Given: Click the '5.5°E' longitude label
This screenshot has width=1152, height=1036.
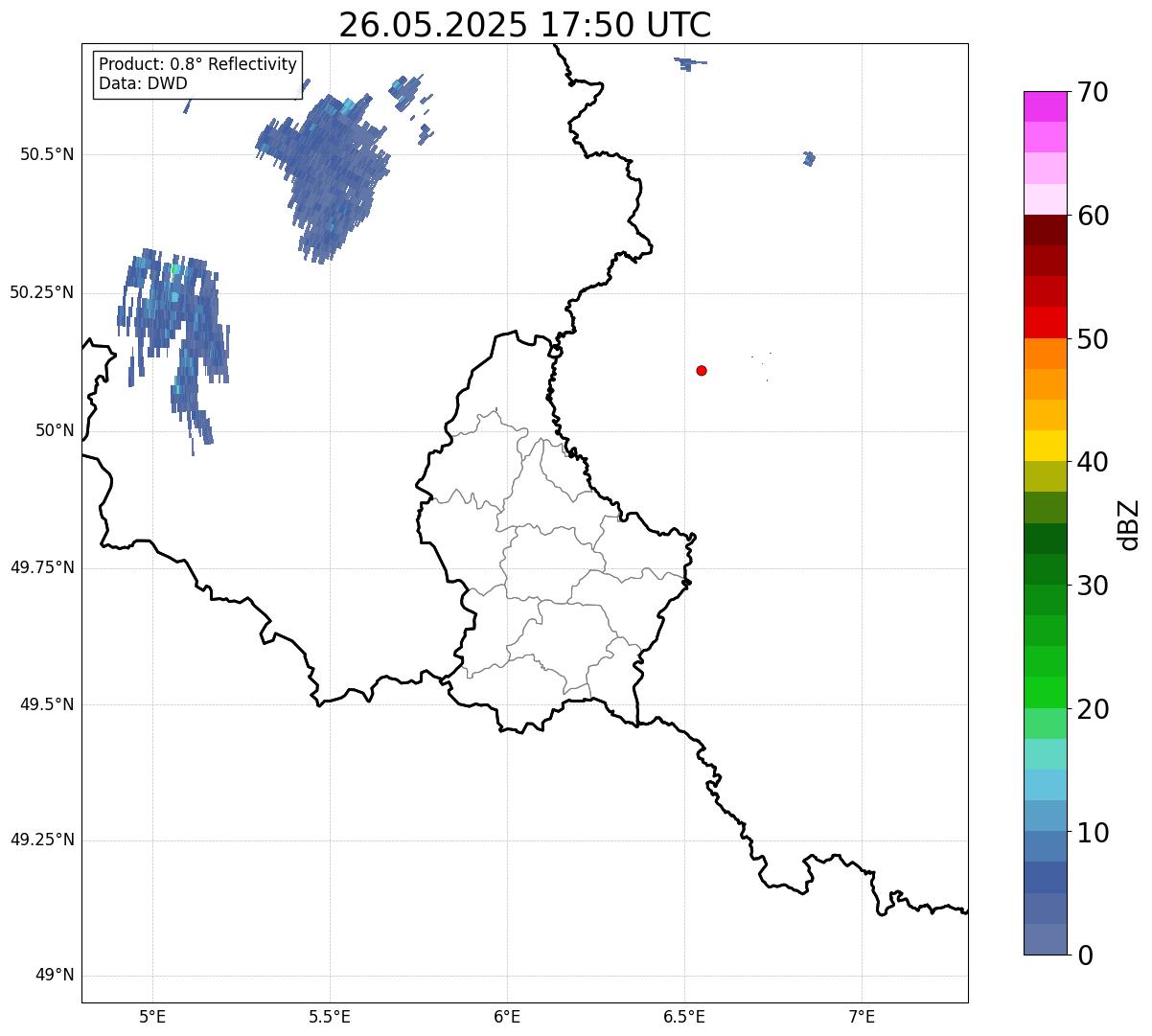Looking at the screenshot, I should click(330, 1016).
